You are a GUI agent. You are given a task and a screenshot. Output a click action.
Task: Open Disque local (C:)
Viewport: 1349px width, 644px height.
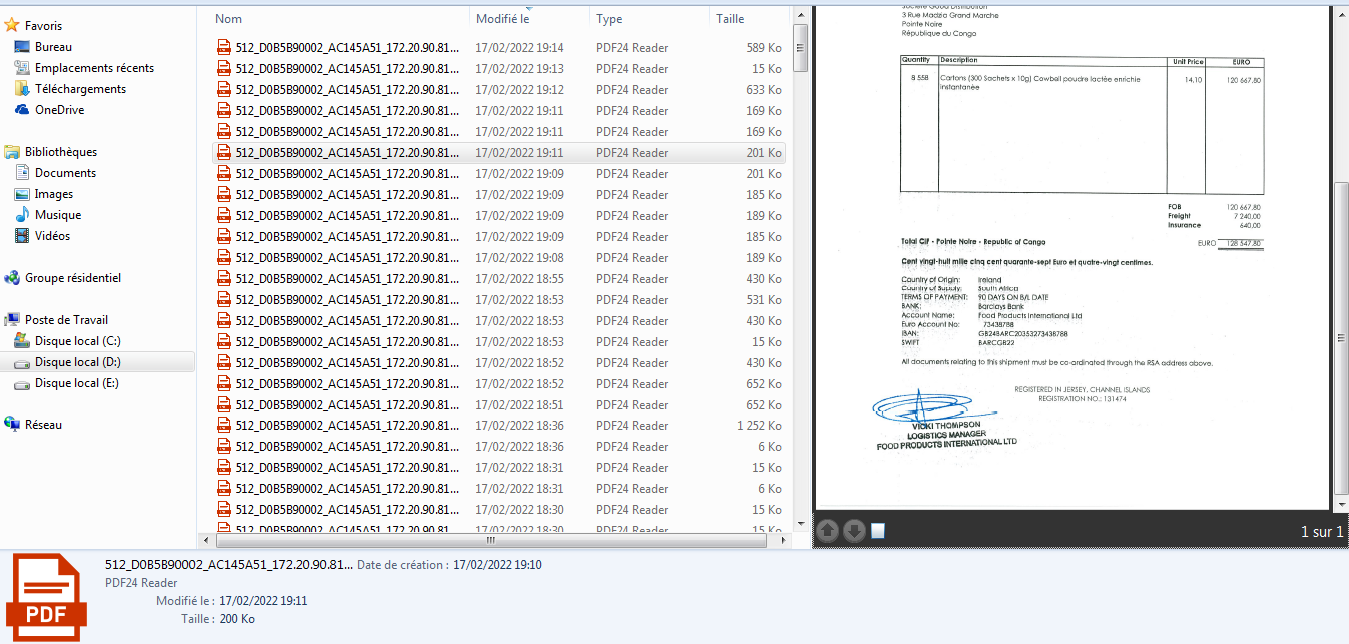click(x=77, y=341)
